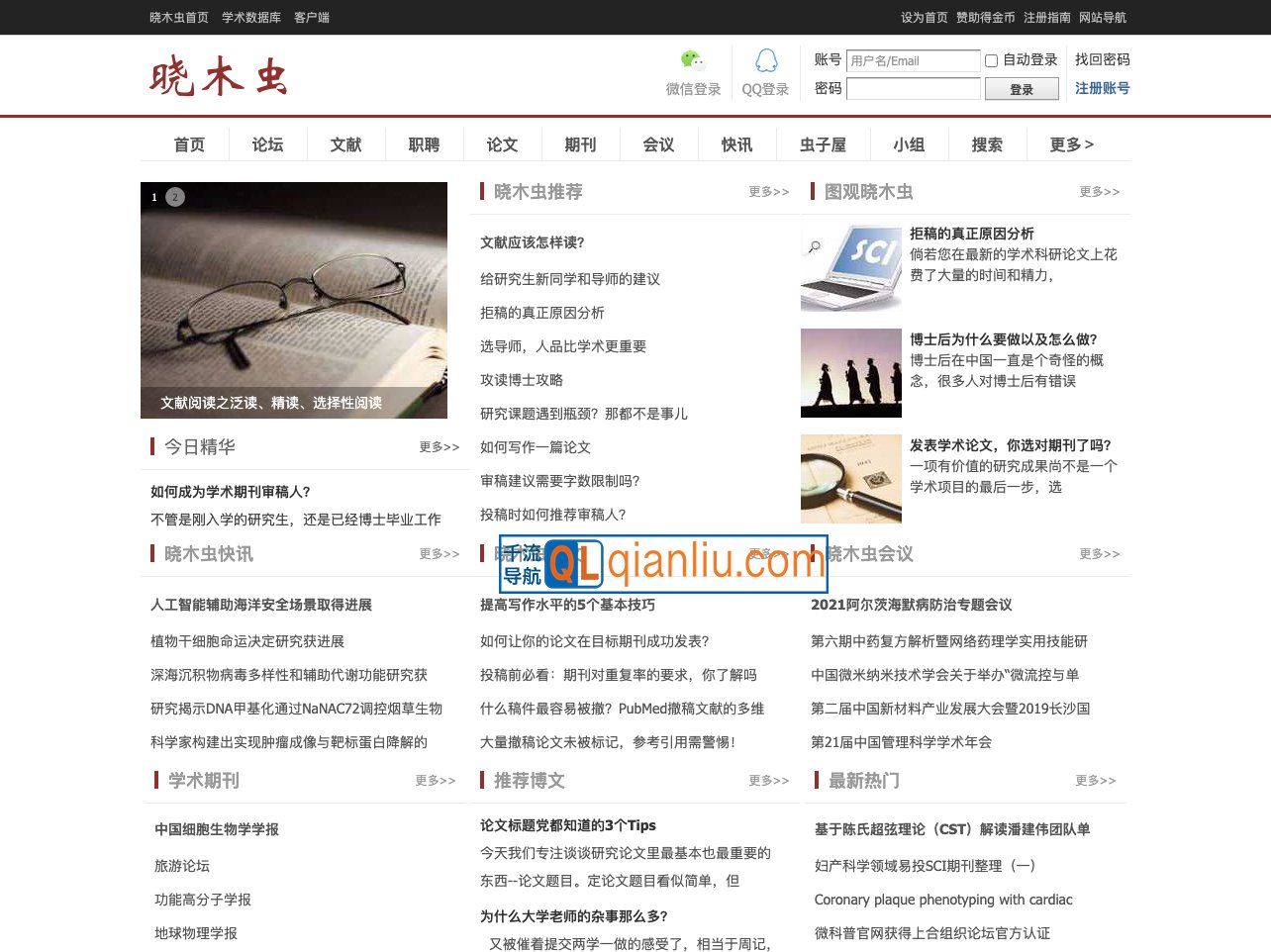Open the 博士后 silhouette image article
Viewport: 1271px width, 952px height.
pos(851,372)
